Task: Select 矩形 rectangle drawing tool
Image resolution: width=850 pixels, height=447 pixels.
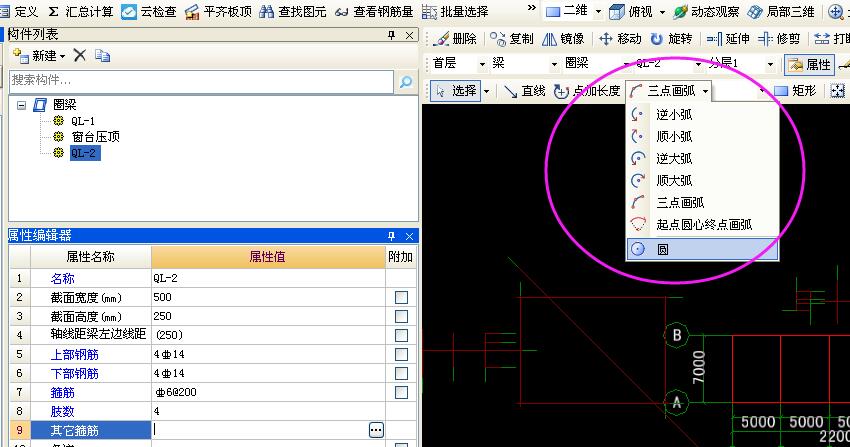Action: [795, 90]
